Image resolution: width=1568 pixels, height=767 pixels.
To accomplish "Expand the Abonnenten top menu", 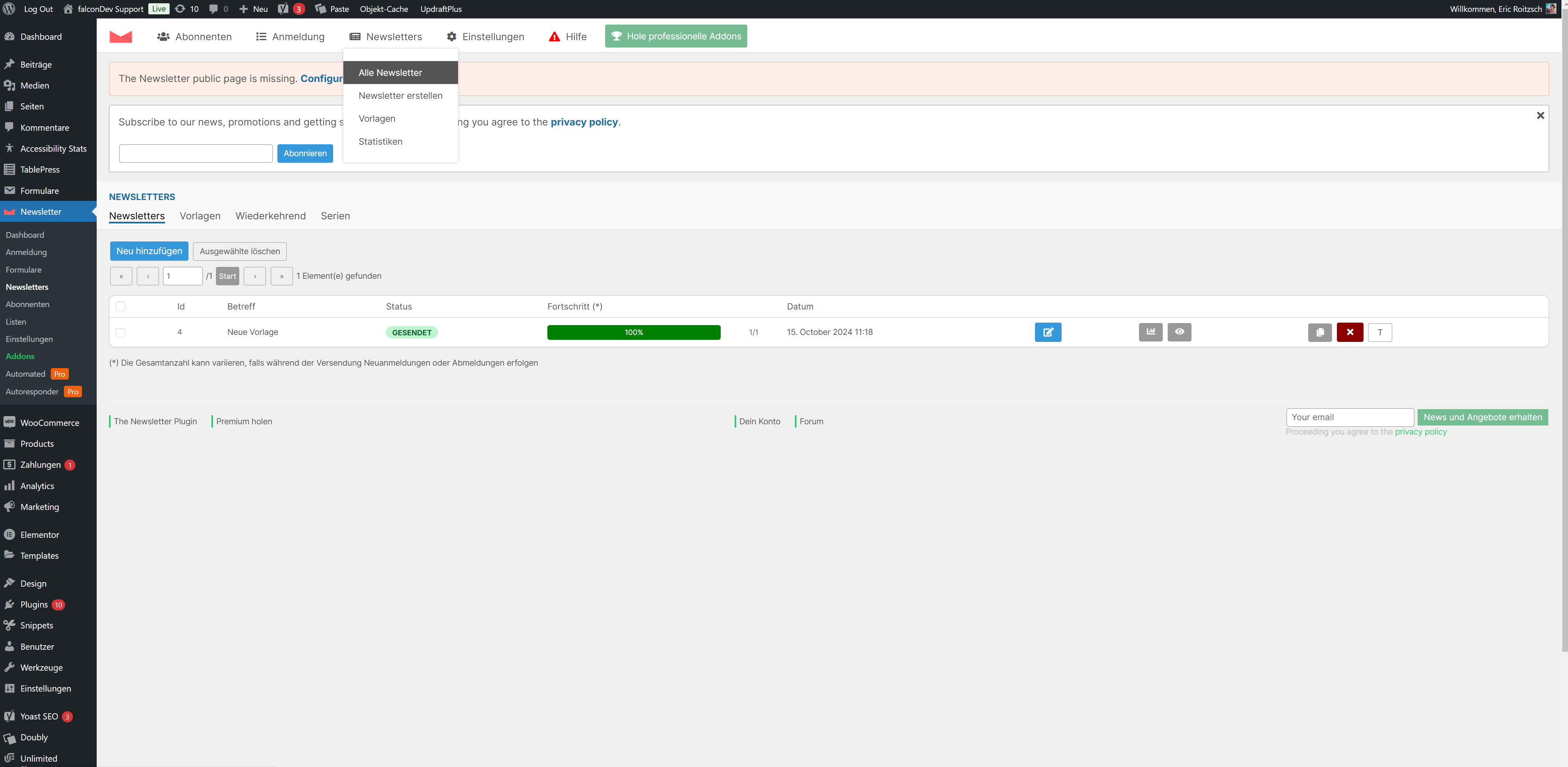I will (x=194, y=36).
